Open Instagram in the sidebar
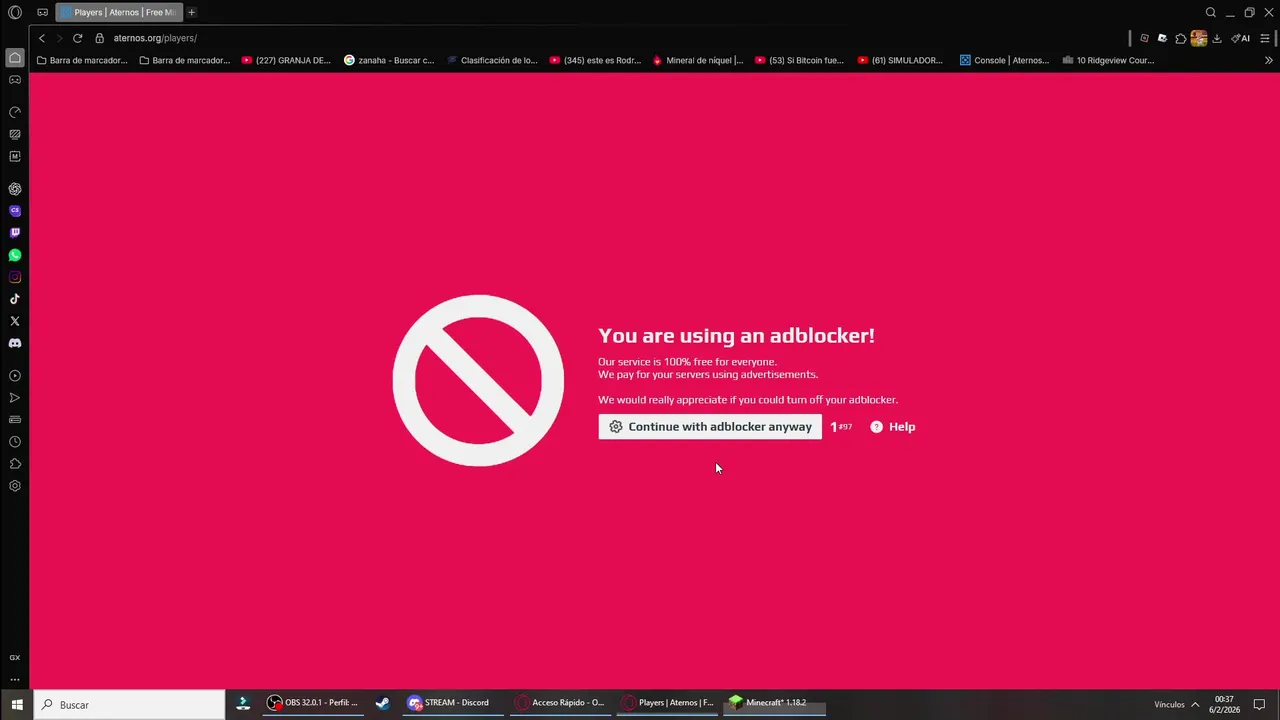This screenshot has height=720, width=1280. [x=15, y=277]
